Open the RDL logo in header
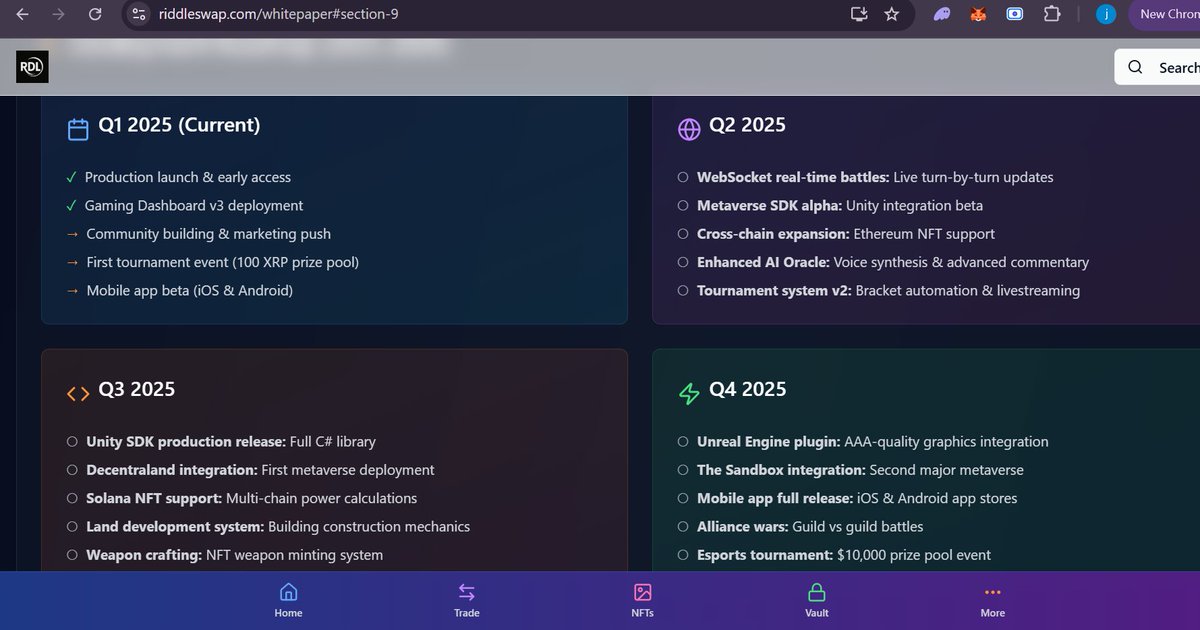This screenshot has width=1200, height=630. tap(32, 67)
